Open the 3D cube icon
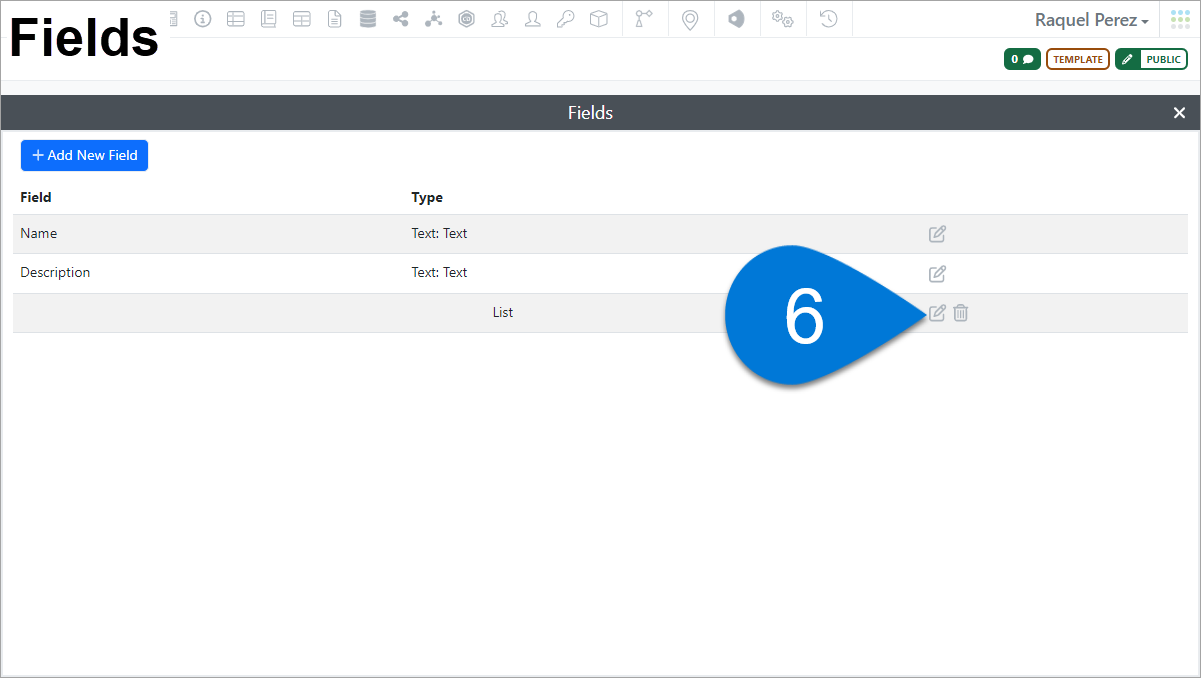The width and height of the screenshot is (1201, 678). pos(599,19)
